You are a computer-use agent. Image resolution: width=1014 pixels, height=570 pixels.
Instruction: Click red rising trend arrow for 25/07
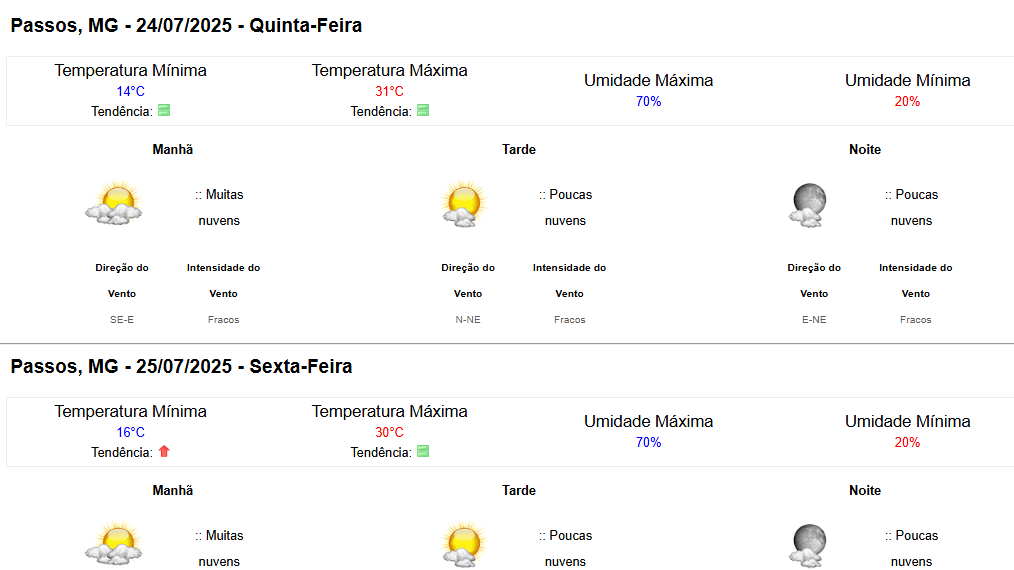(x=164, y=452)
